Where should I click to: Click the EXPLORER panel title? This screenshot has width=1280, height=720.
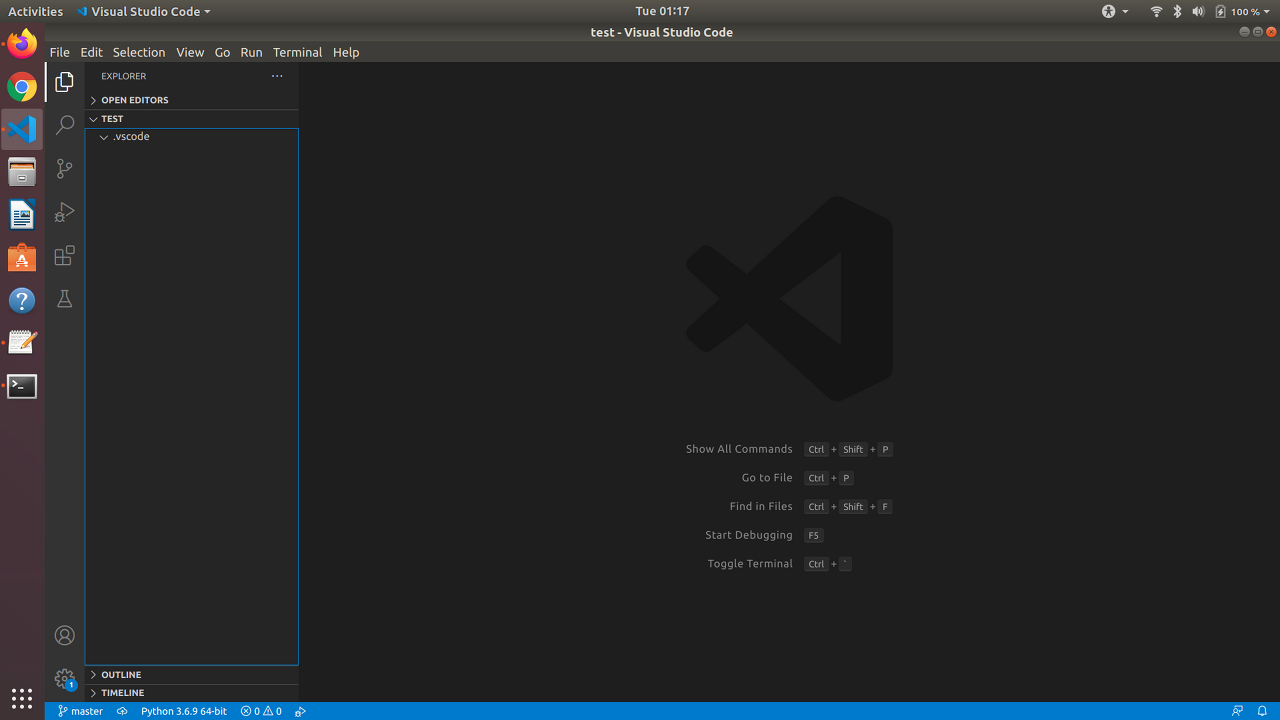point(124,76)
